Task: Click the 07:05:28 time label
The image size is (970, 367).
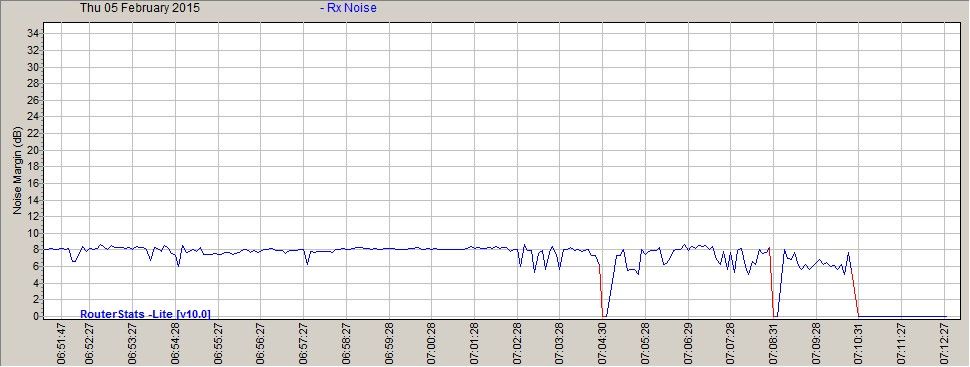Action: tap(645, 342)
